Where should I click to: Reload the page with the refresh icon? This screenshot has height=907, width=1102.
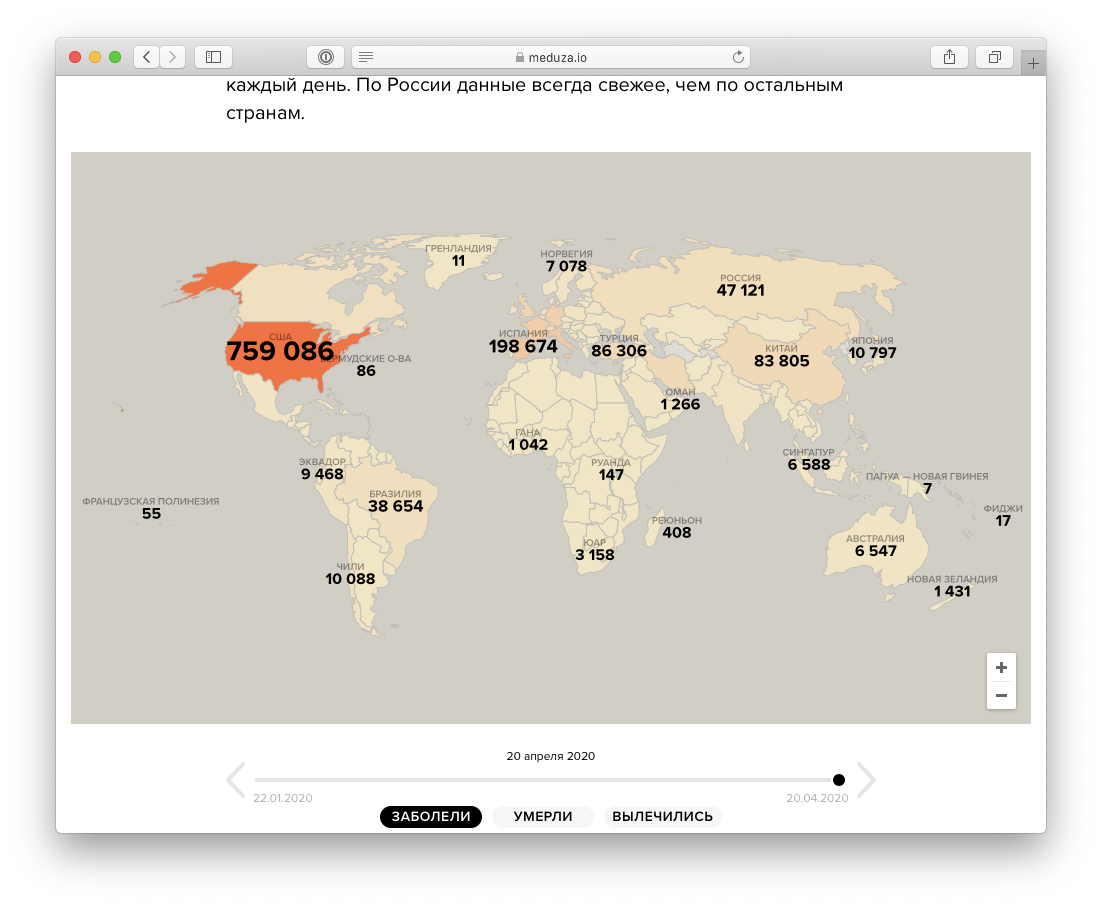[x=738, y=57]
